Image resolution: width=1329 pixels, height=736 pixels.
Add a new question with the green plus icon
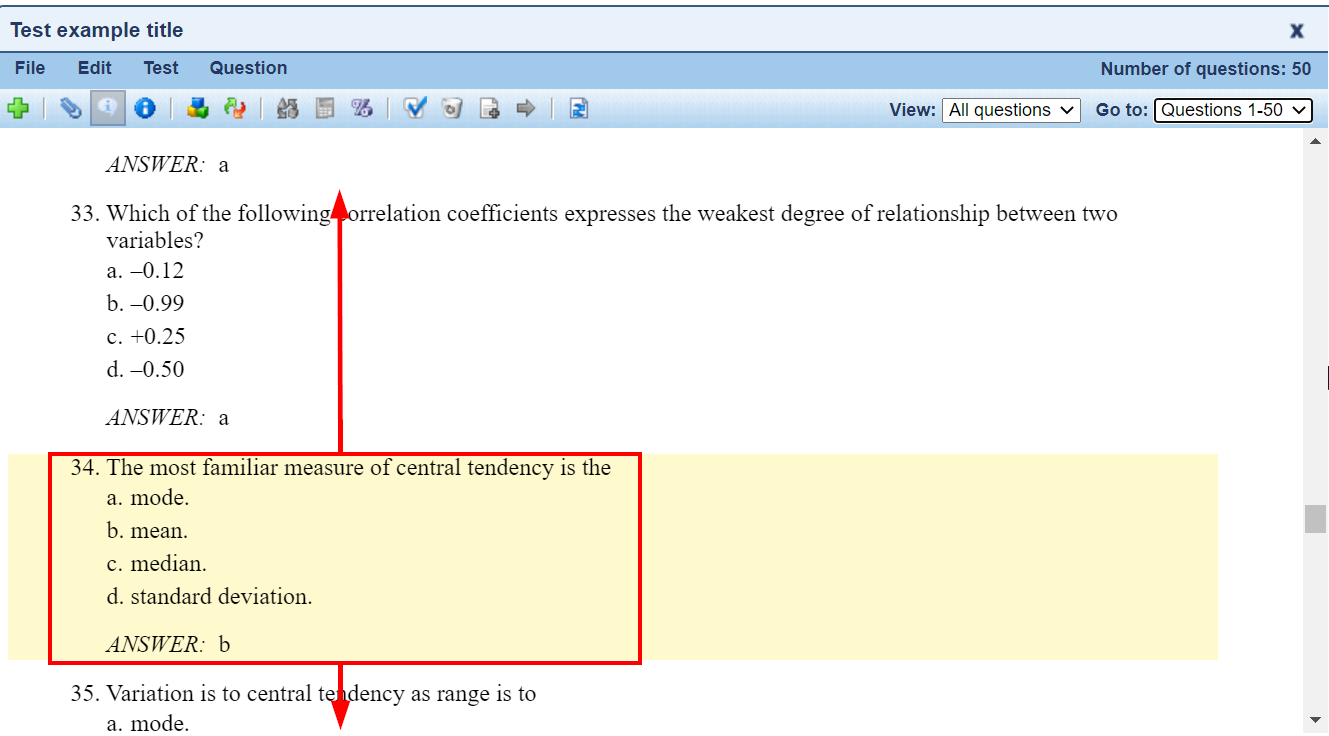[x=20, y=109]
